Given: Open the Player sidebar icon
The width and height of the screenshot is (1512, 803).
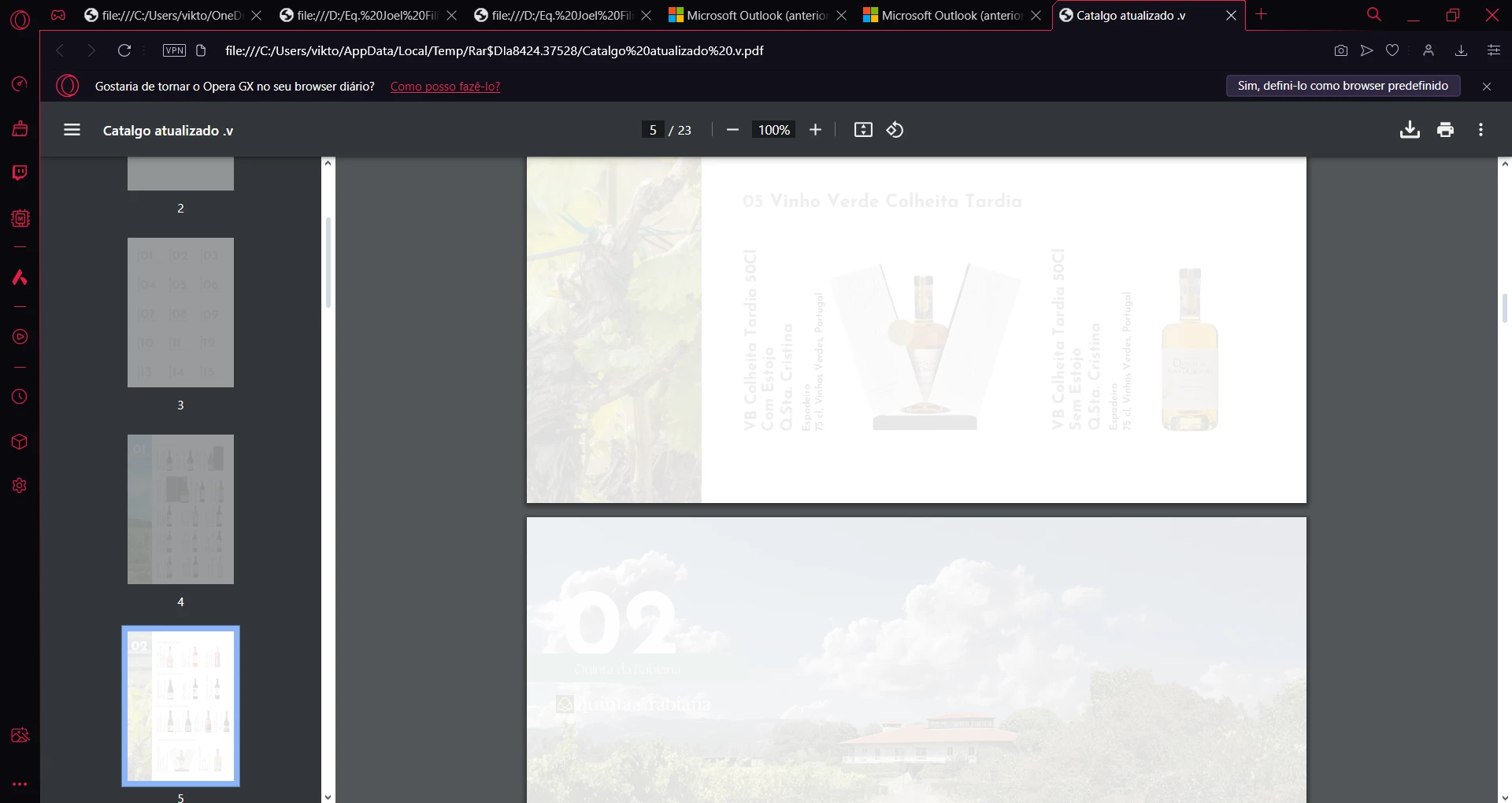Looking at the screenshot, I should click(20, 337).
